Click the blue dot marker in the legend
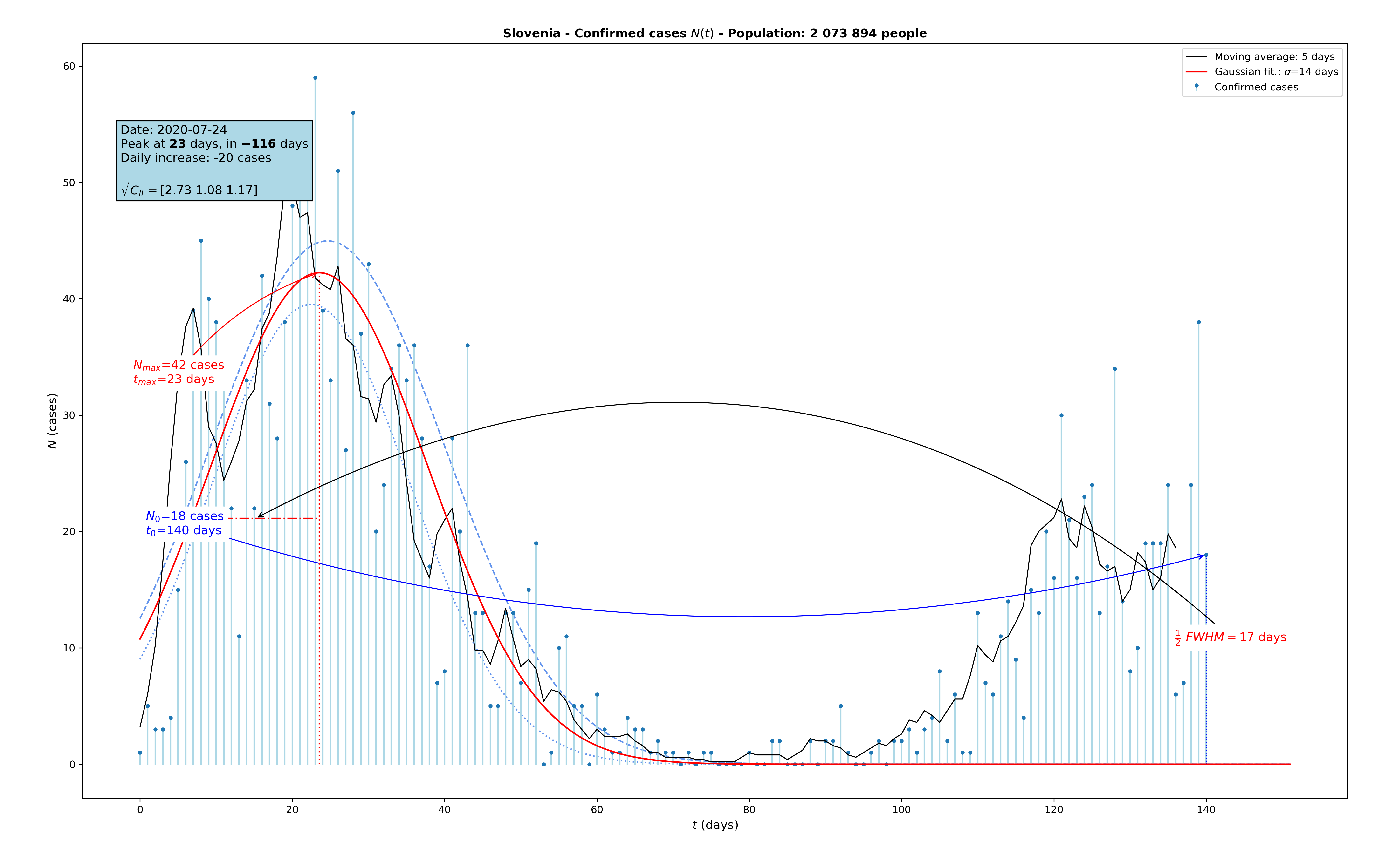 1196,86
